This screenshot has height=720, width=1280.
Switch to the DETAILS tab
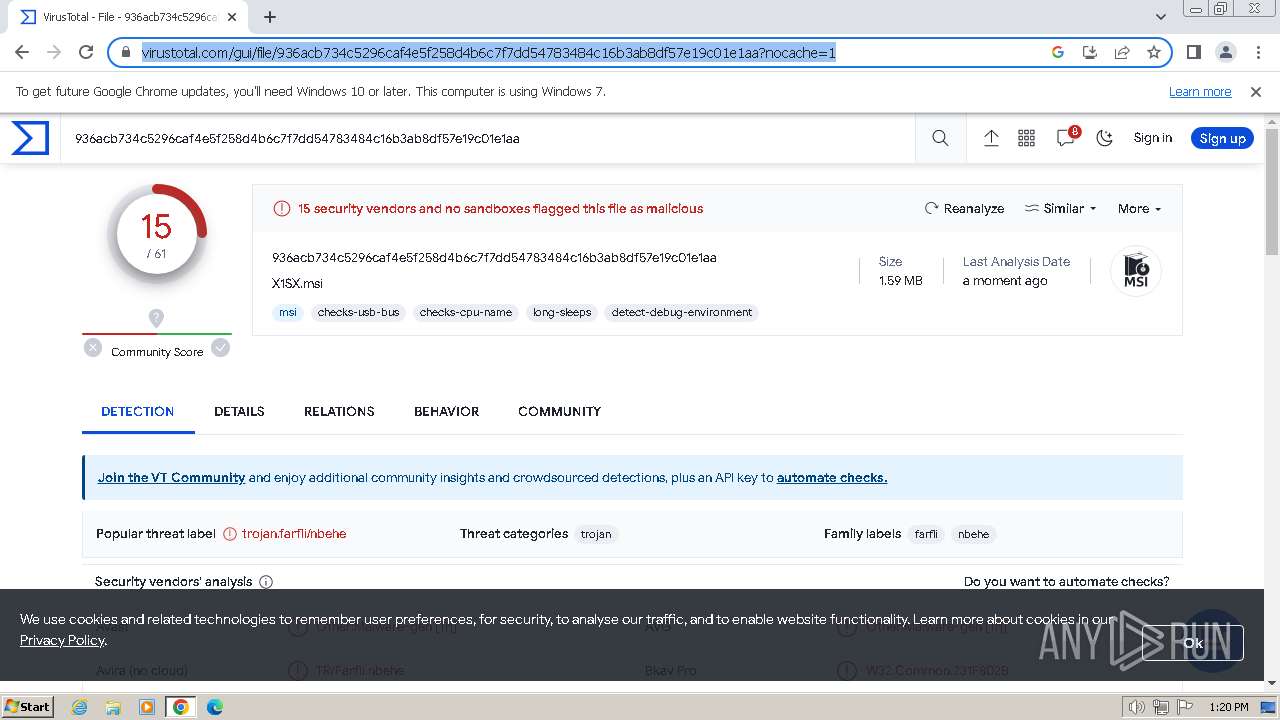tap(239, 411)
